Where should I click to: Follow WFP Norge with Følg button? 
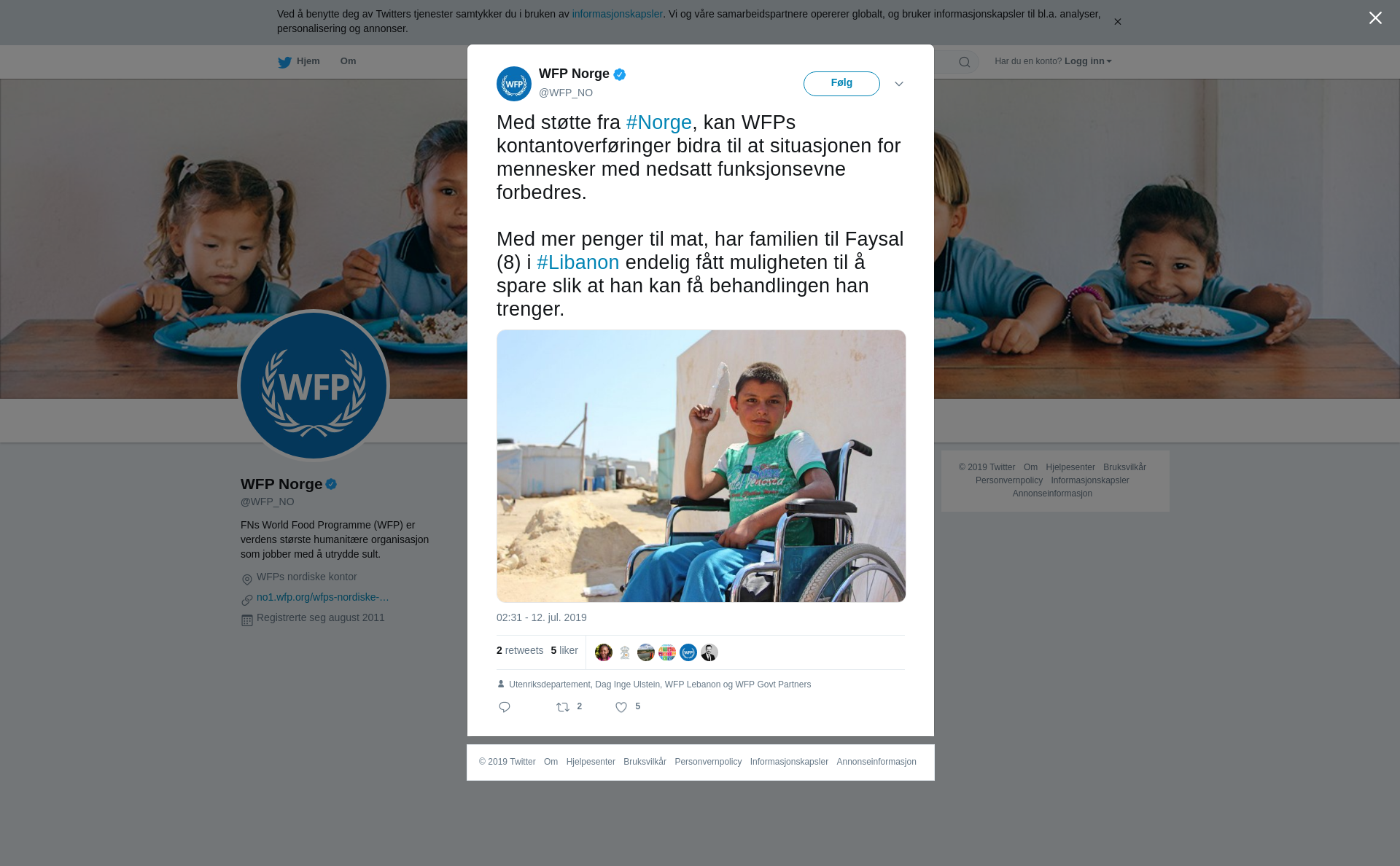[841, 84]
